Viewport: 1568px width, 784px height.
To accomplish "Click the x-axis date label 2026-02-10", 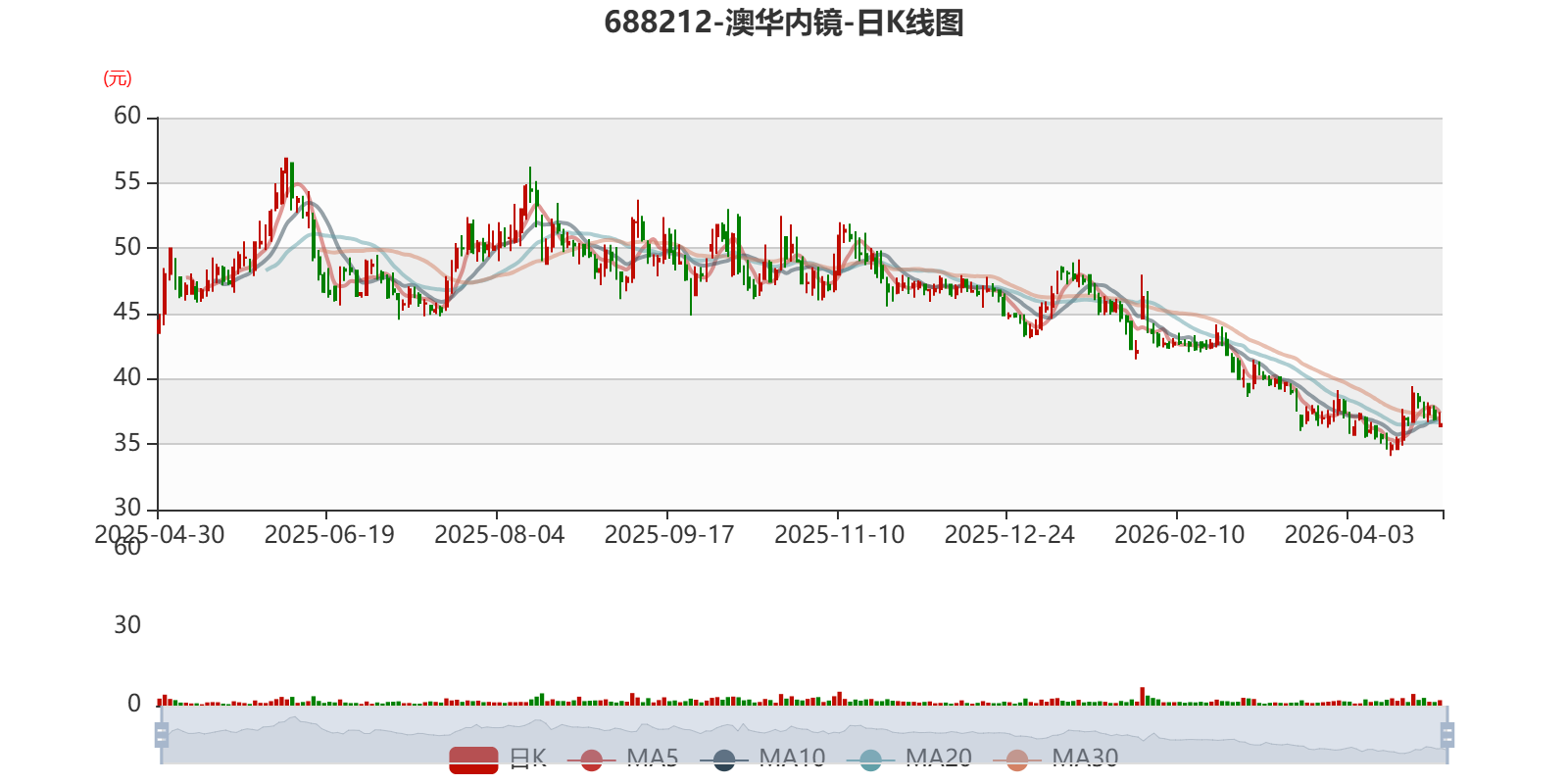I will [1180, 535].
